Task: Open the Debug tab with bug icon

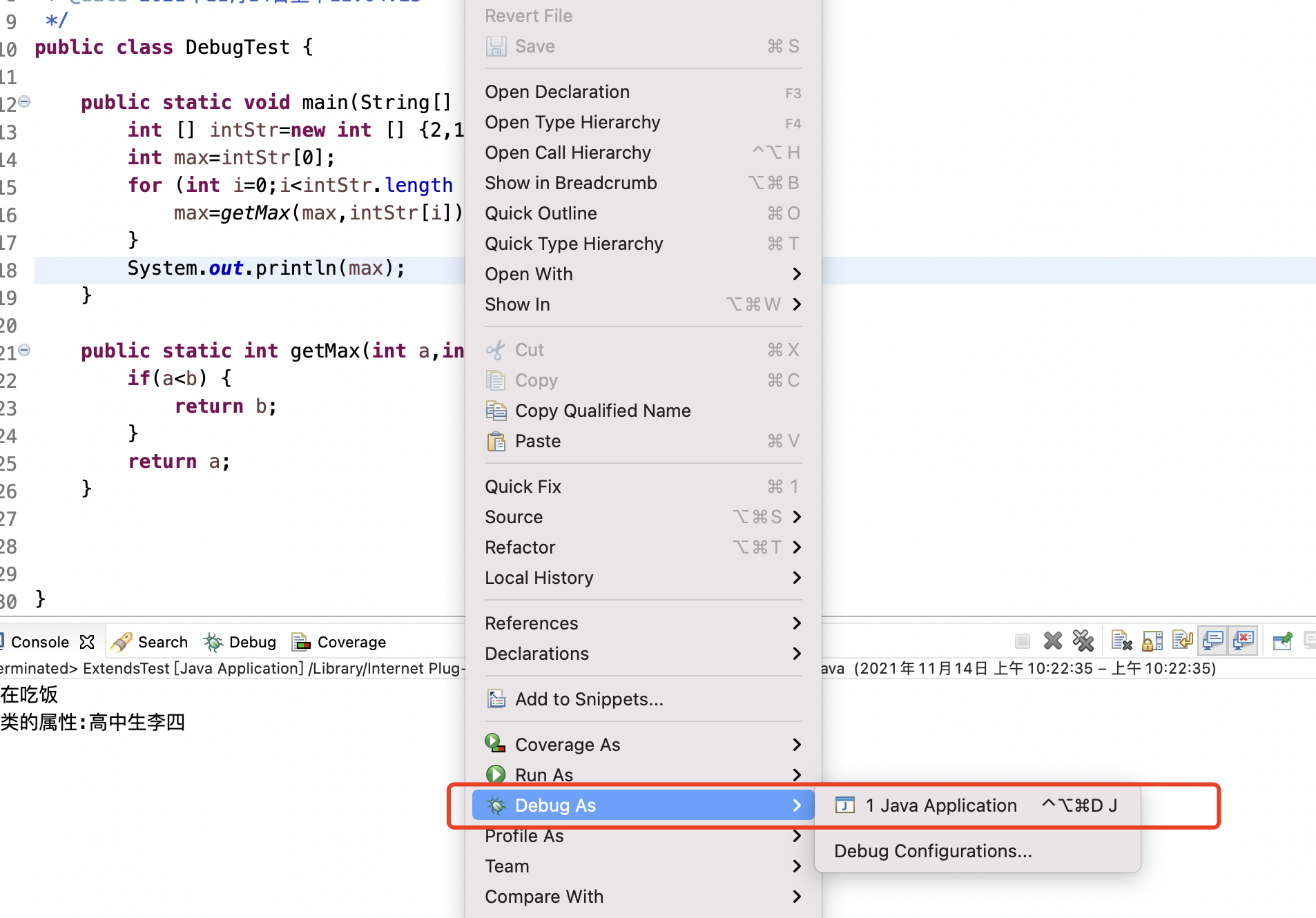Action: (x=240, y=642)
